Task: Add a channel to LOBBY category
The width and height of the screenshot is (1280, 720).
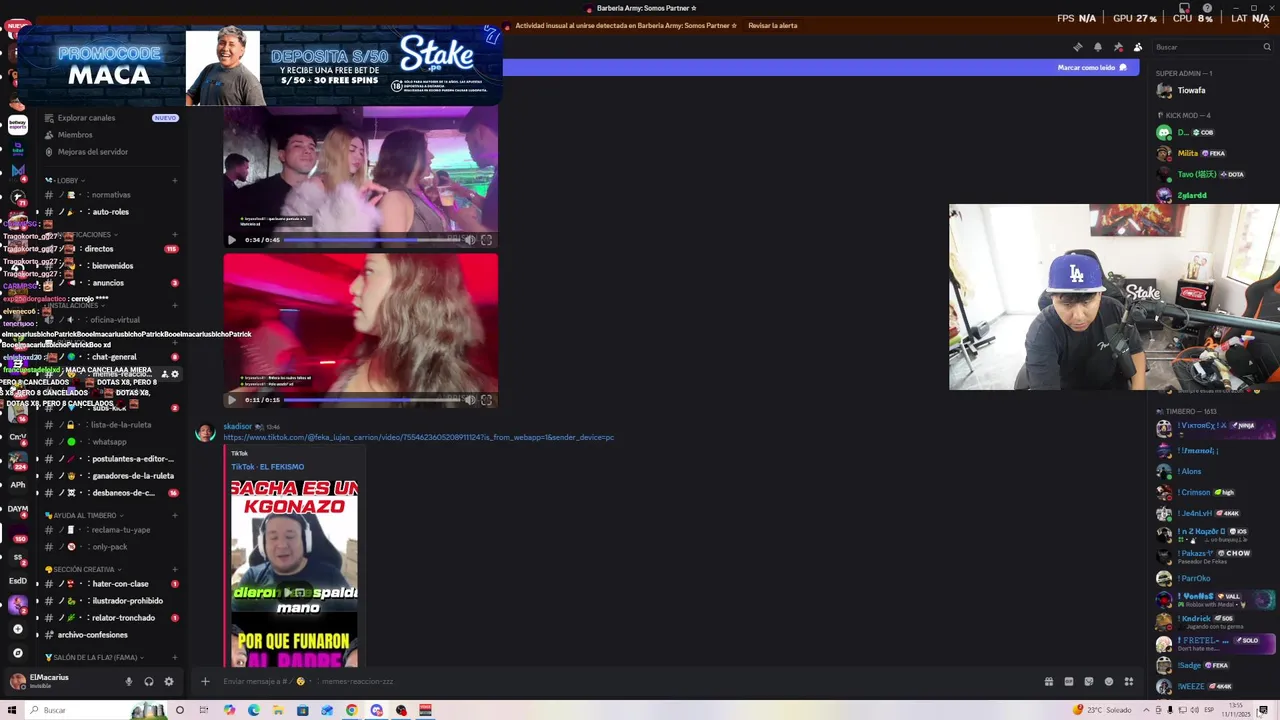Action: pyautogui.click(x=174, y=181)
